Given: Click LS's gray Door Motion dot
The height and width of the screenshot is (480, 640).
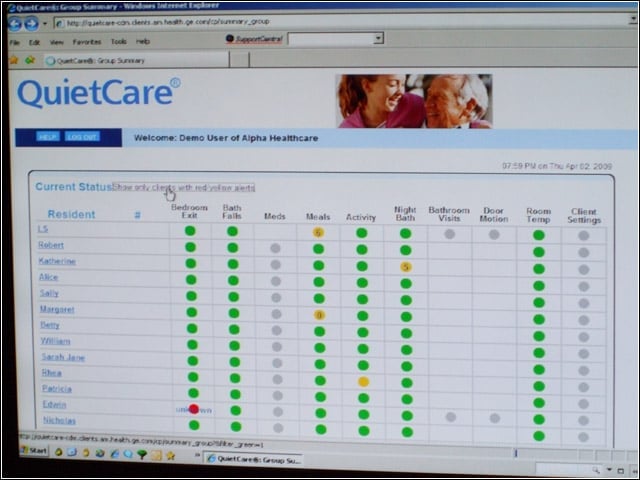Looking at the screenshot, I should (494, 234).
